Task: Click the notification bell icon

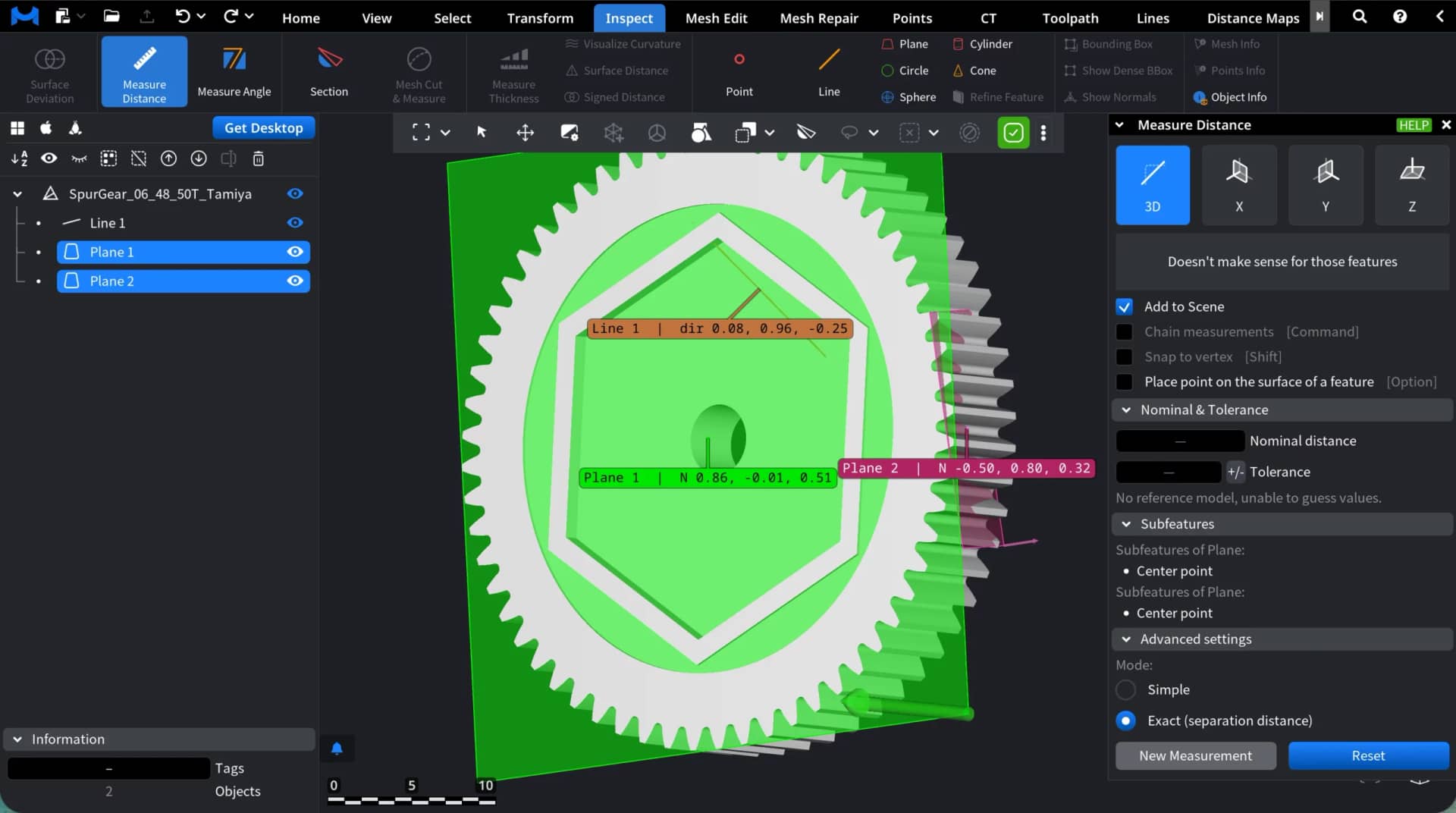Action: (337, 749)
